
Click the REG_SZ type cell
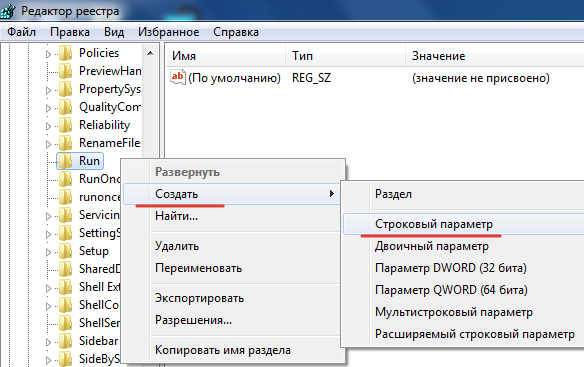[311, 78]
